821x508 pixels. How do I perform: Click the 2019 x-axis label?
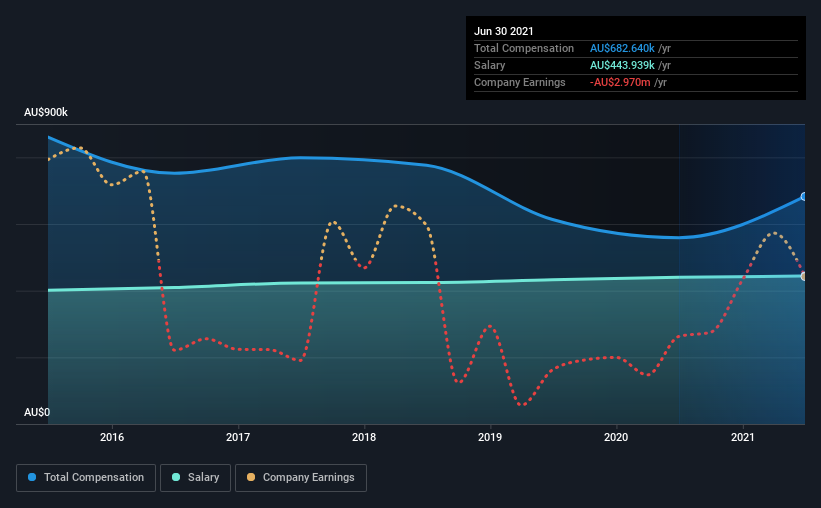[490, 437]
